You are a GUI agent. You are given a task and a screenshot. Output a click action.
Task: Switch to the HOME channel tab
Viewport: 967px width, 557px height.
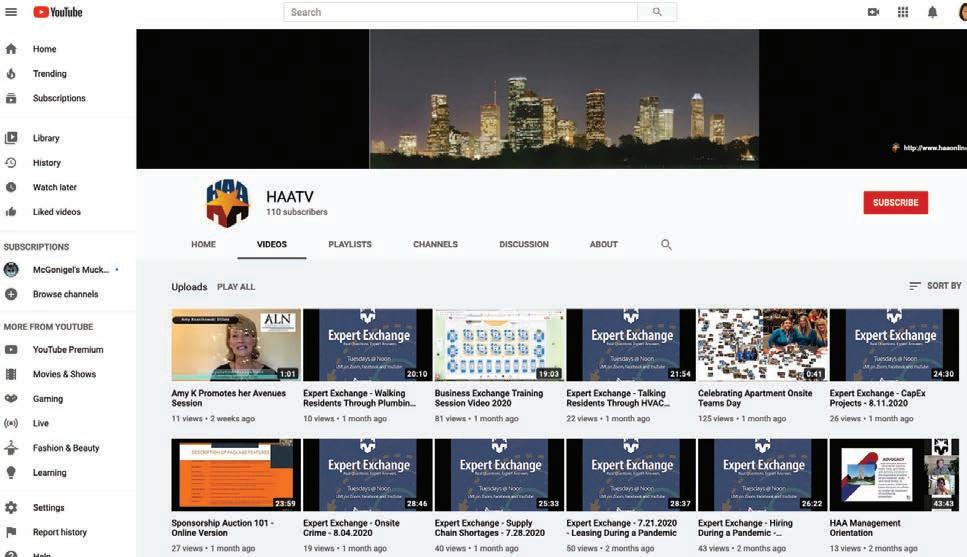click(x=204, y=244)
